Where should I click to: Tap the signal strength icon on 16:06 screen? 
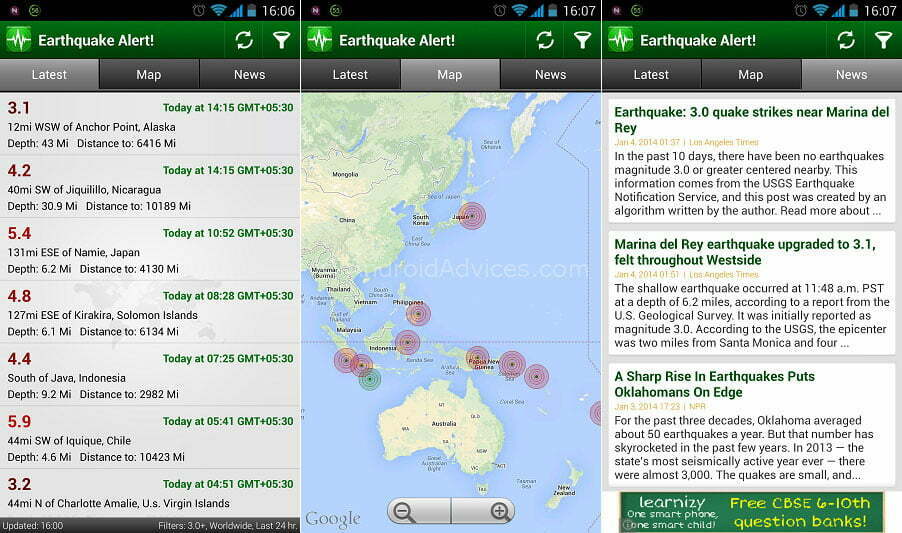coord(236,10)
